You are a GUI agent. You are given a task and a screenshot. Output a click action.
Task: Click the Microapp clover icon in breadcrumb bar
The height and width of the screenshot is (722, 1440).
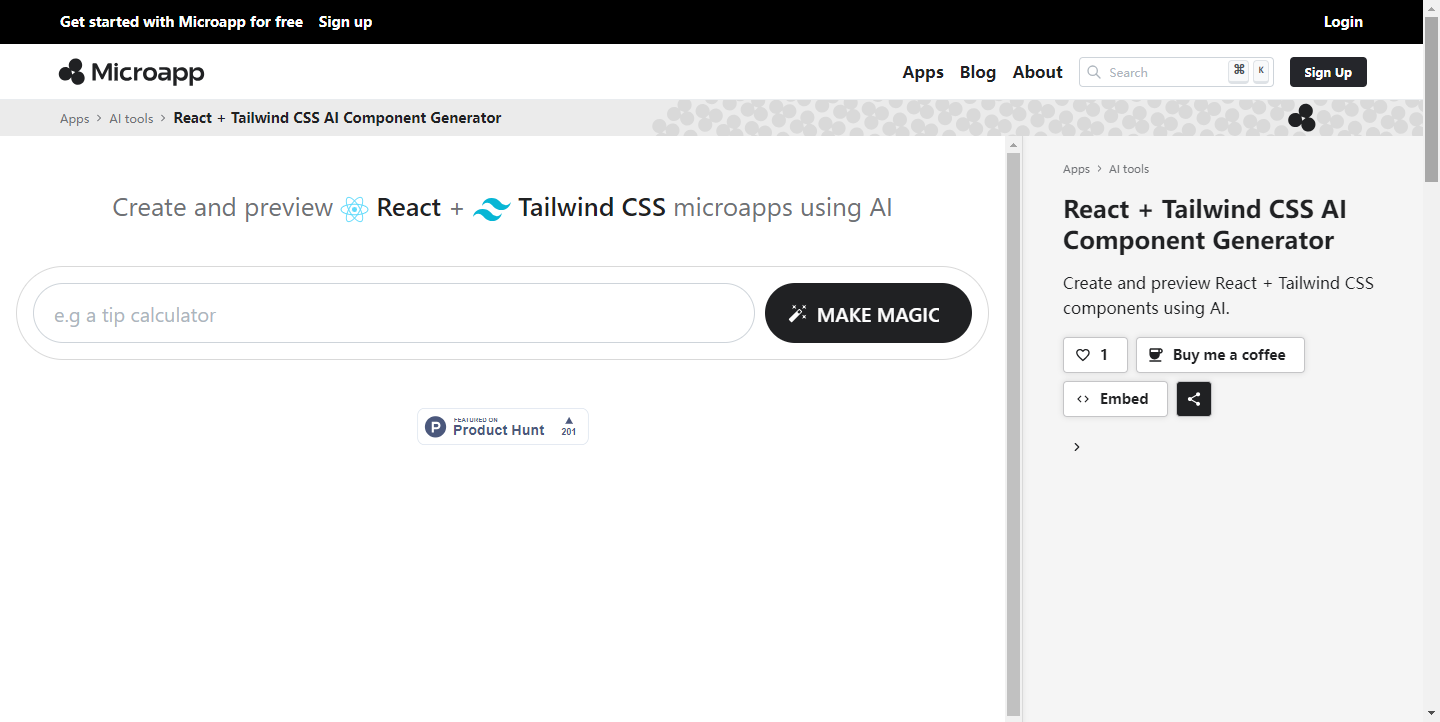pos(1302,118)
